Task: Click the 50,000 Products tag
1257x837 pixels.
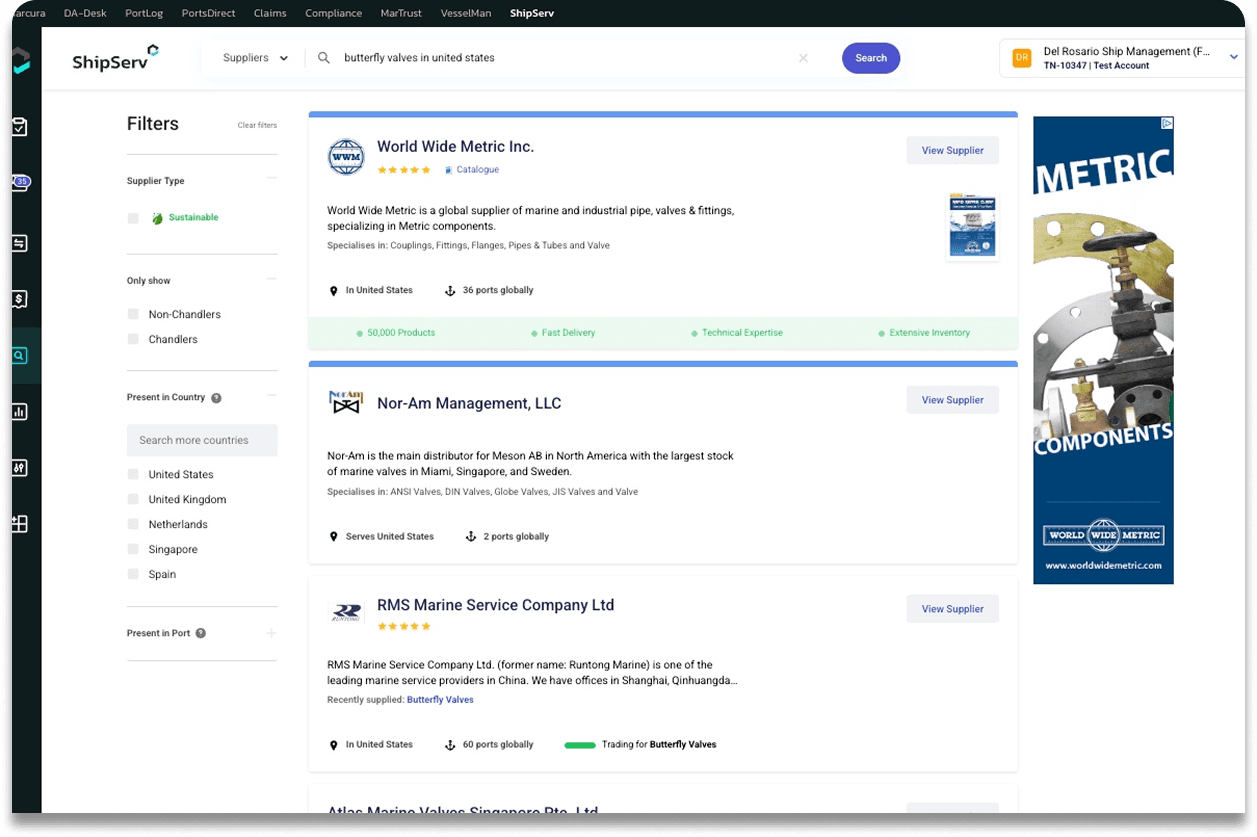Action: 396,333
